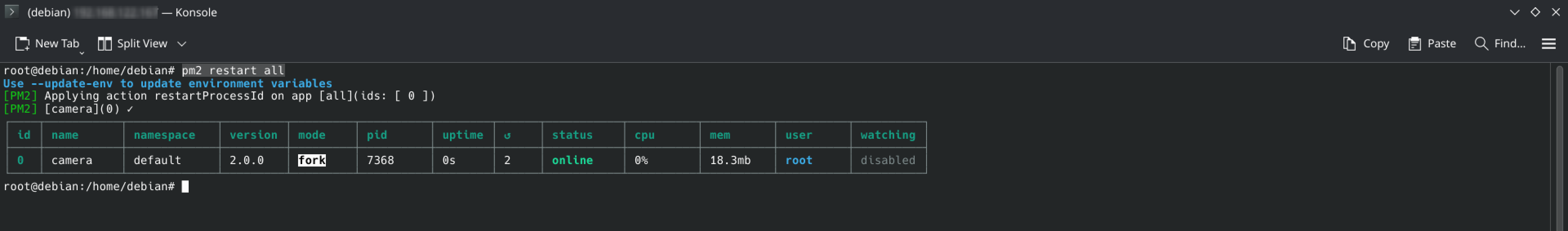Image resolution: width=1568 pixels, height=231 pixels.
Task: Click the Copy toolbar icon
Action: (1349, 44)
